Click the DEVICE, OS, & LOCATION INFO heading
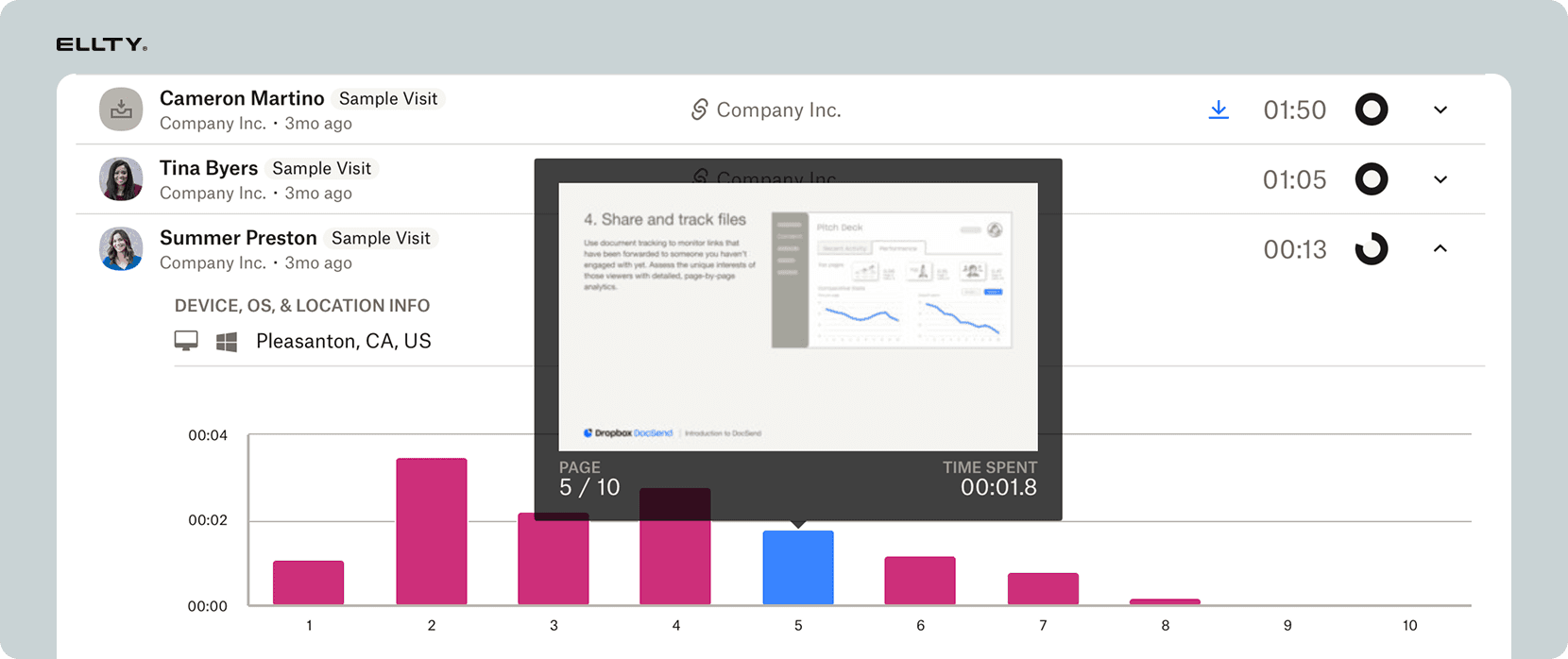The width and height of the screenshot is (1568, 659). (302, 306)
